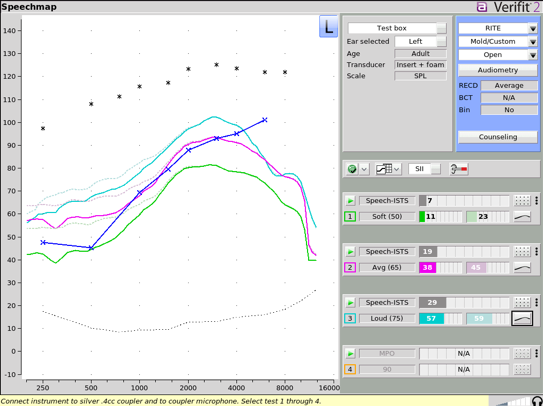
Task: Click the headphone icon in the status bar
Action: pos(537,401)
